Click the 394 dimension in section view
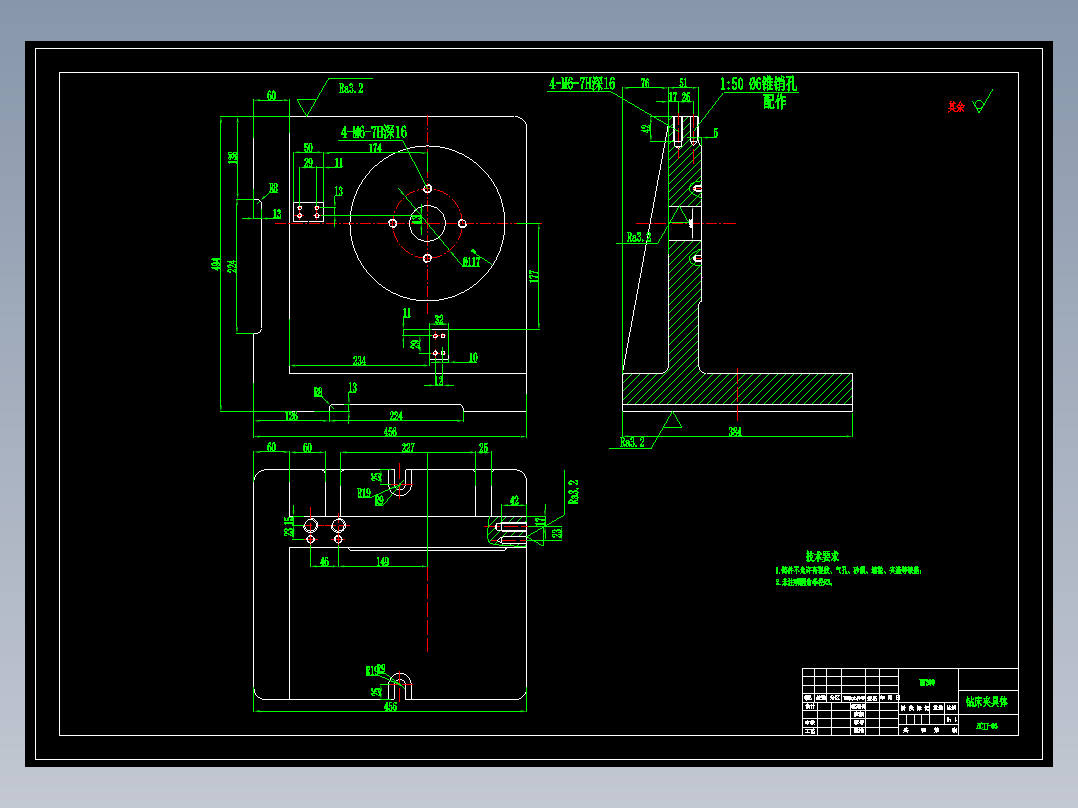 735,432
